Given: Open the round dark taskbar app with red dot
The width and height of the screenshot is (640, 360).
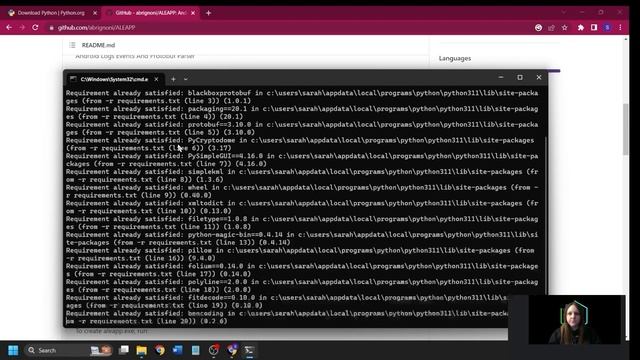Looking at the screenshot, I should 213,350.
